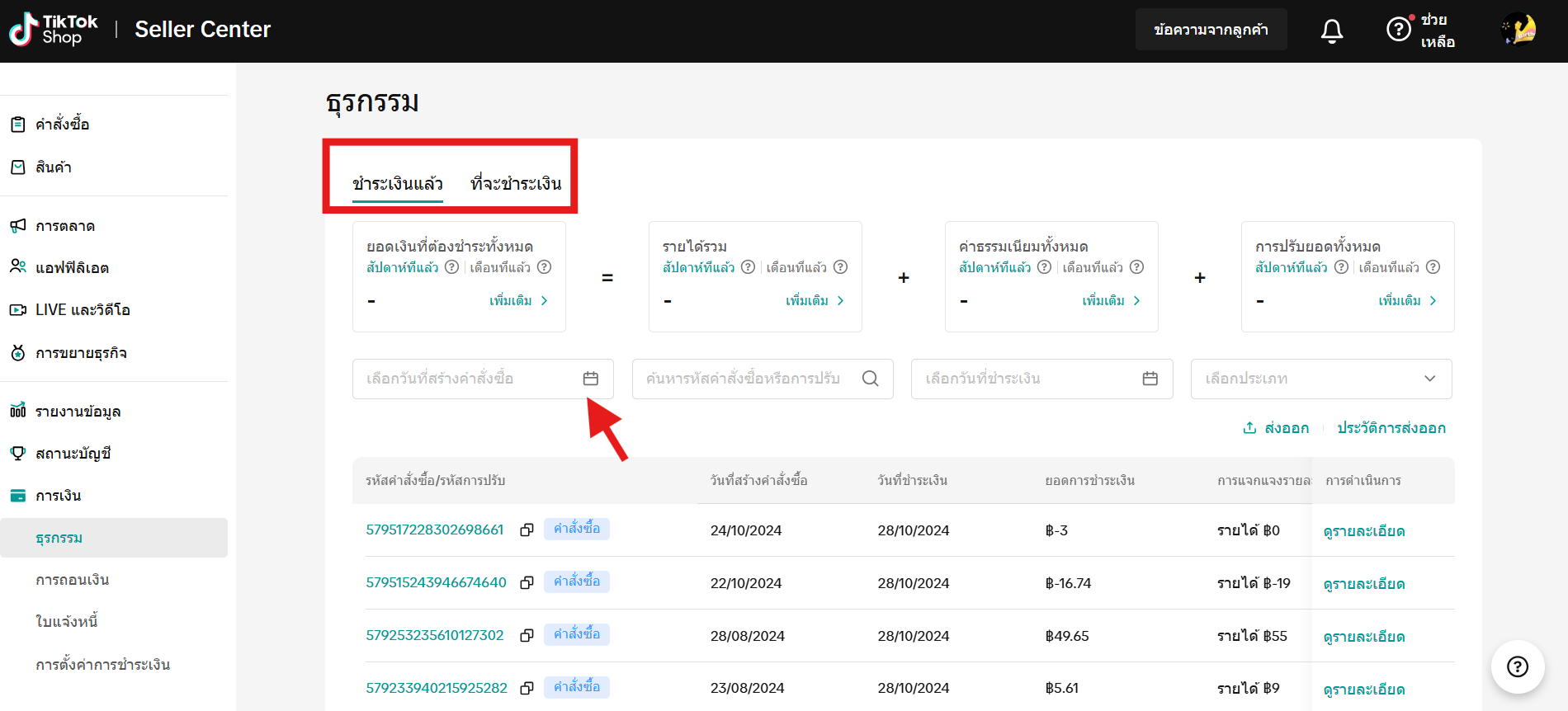Expand เพิ่มเติม in การปรับยอดทั้งหมด card
Image resolution: width=1568 pixels, height=711 pixels.
tap(1407, 301)
